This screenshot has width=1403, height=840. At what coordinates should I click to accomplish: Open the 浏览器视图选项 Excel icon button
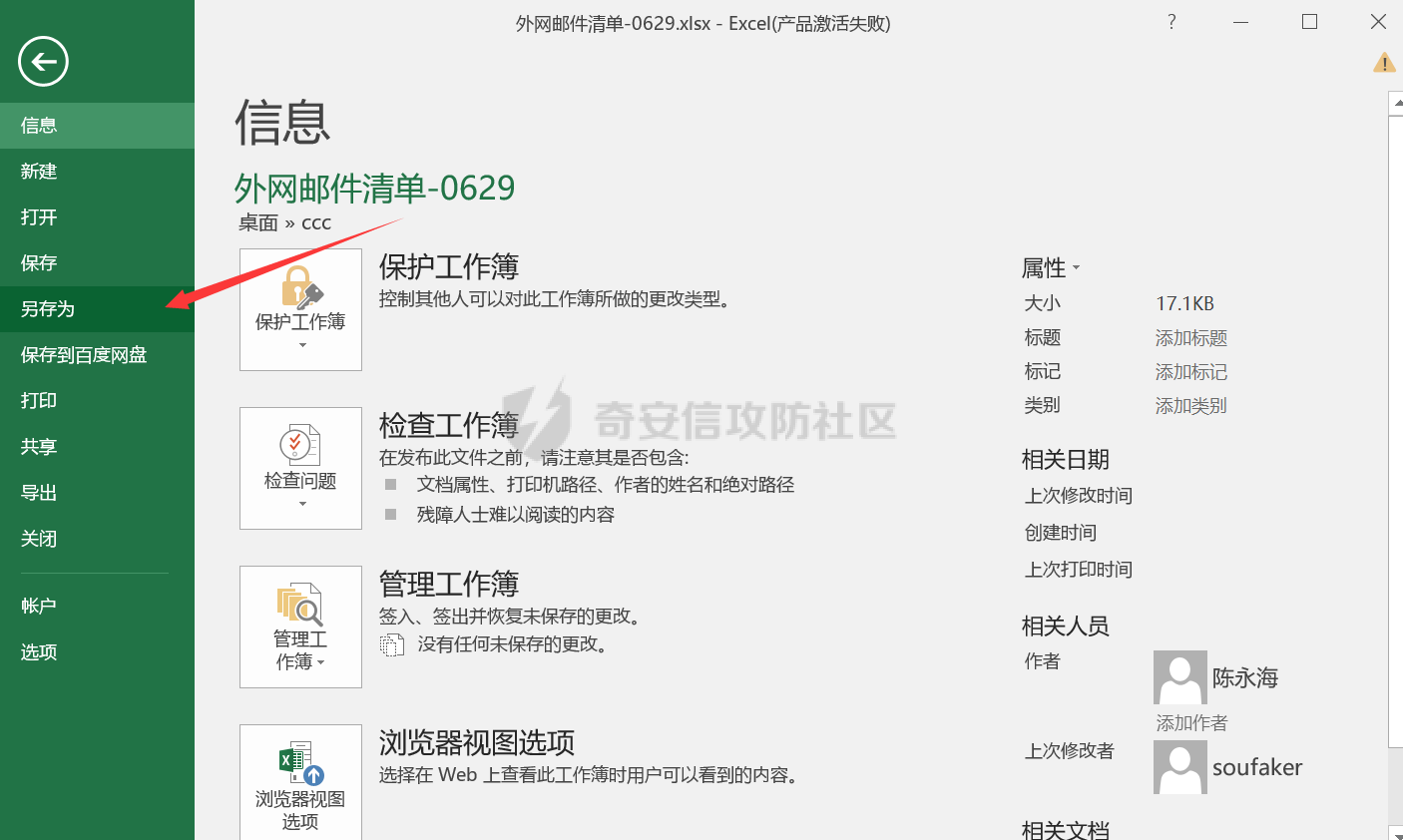point(300,782)
